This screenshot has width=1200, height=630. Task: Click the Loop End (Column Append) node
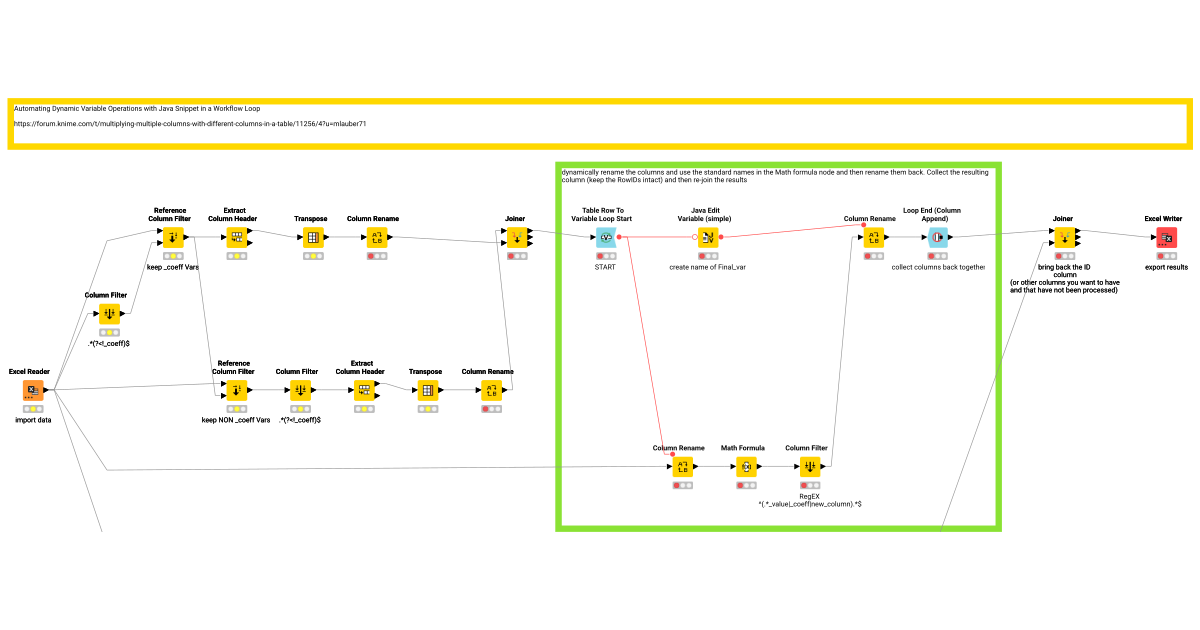pyautogui.click(x=938, y=238)
